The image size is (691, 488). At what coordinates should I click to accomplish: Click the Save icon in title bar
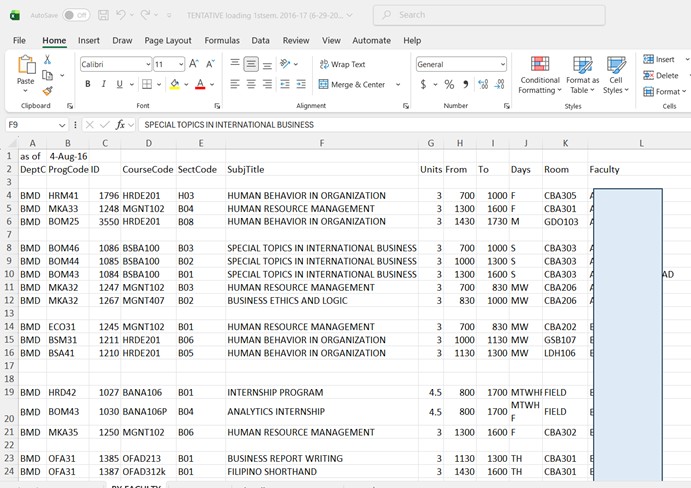pyautogui.click(x=104, y=15)
